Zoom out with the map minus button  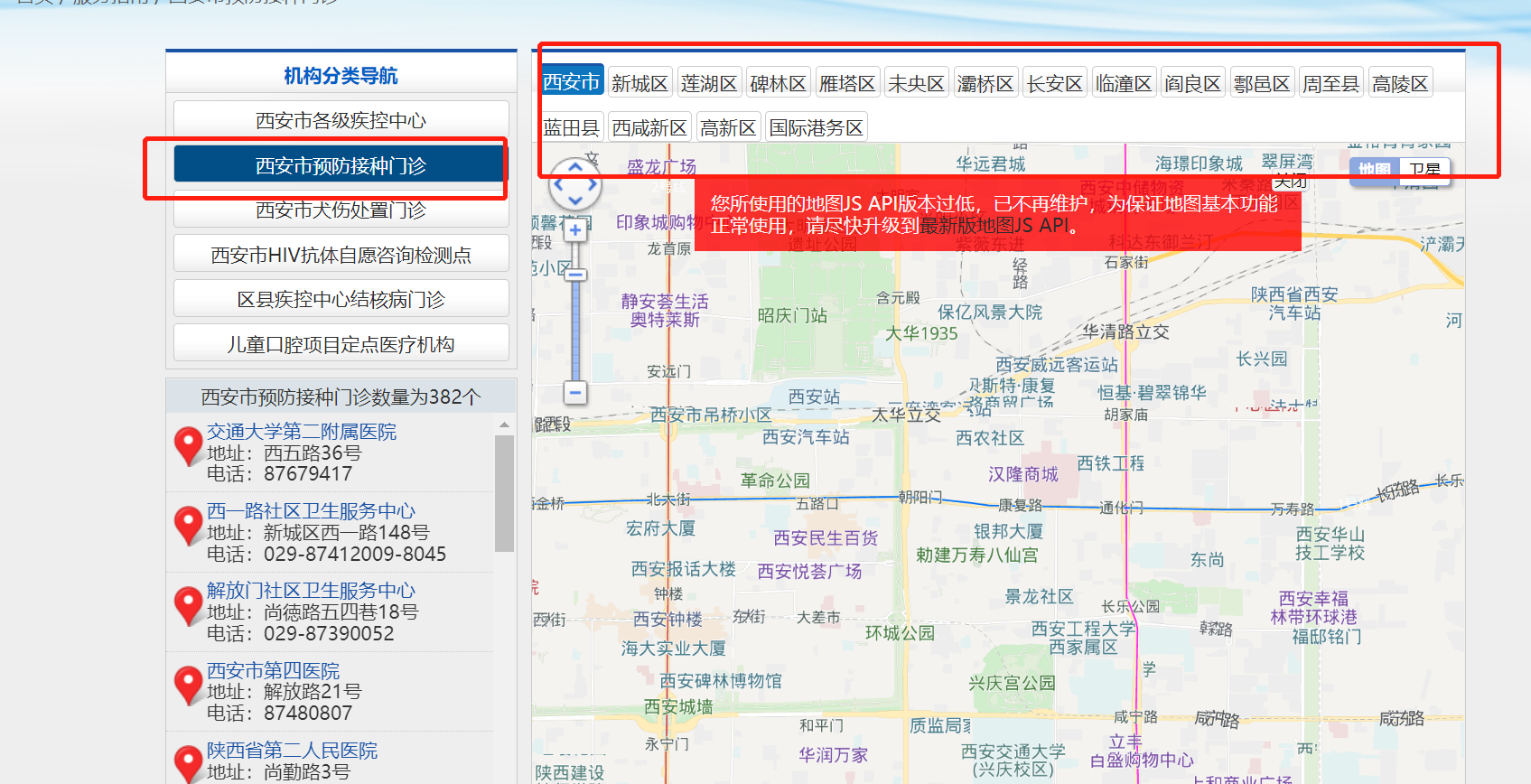575,392
